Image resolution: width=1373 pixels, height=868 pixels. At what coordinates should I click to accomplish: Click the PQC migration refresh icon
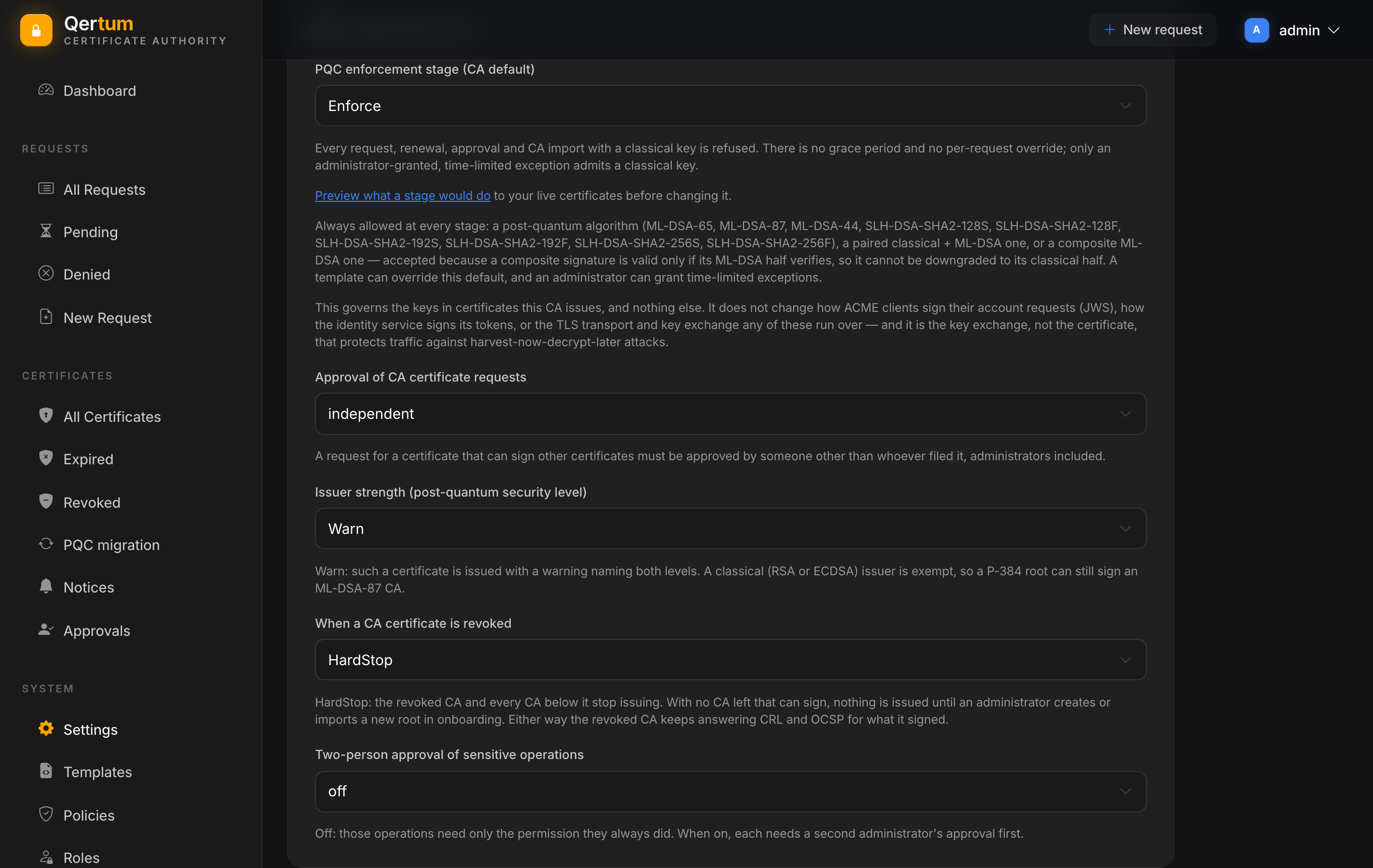coord(45,545)
